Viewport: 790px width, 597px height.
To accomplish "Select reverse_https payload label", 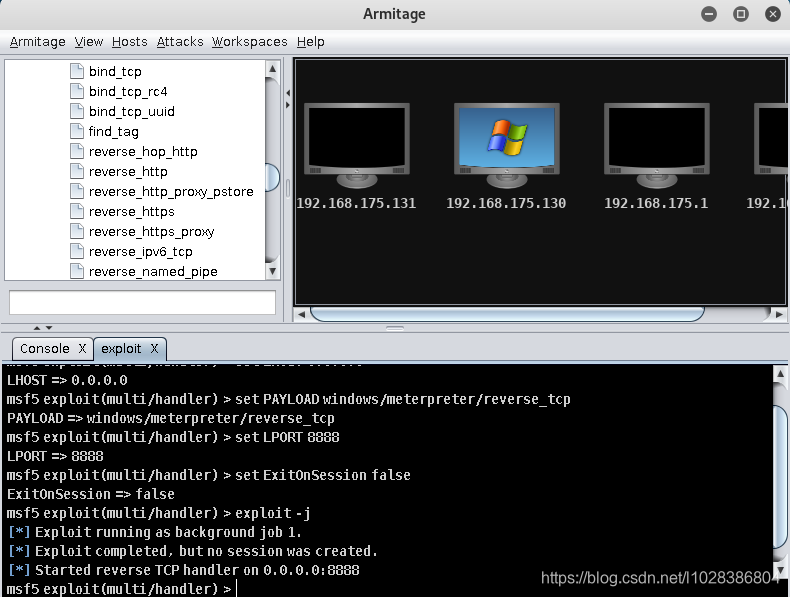I will (x=131, y=212).
